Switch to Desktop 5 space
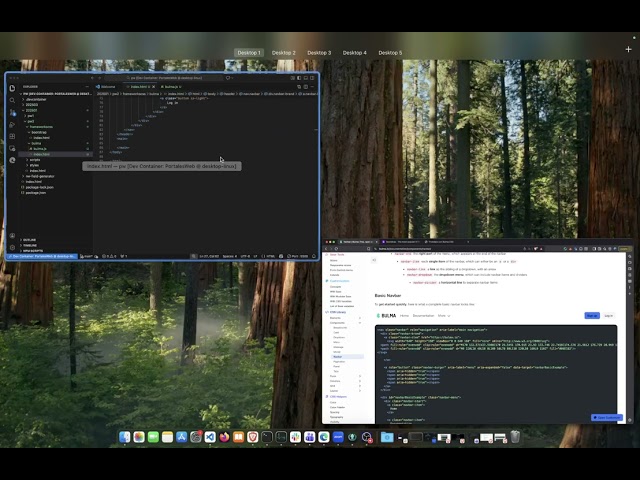The width and height of the screenshot is (640, 480). (390, 53)
